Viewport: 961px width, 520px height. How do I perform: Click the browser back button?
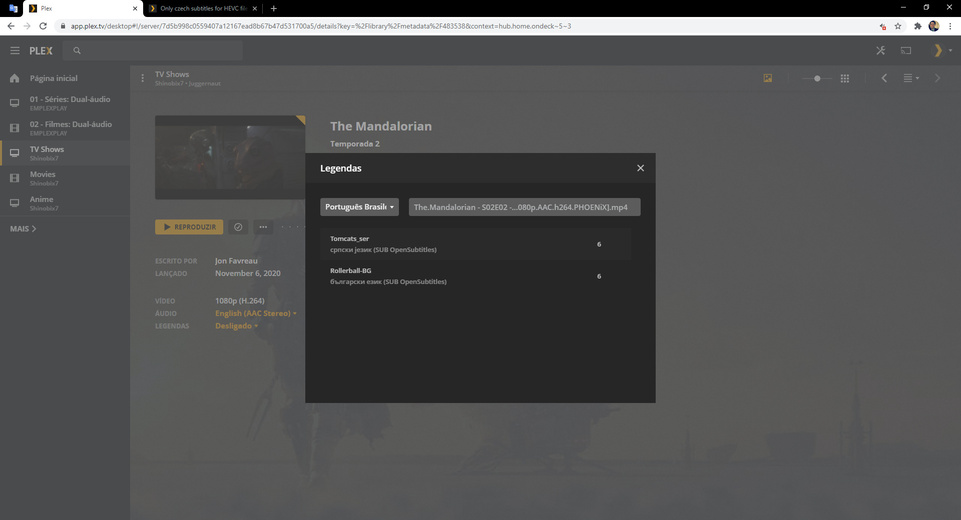[10, 26]
